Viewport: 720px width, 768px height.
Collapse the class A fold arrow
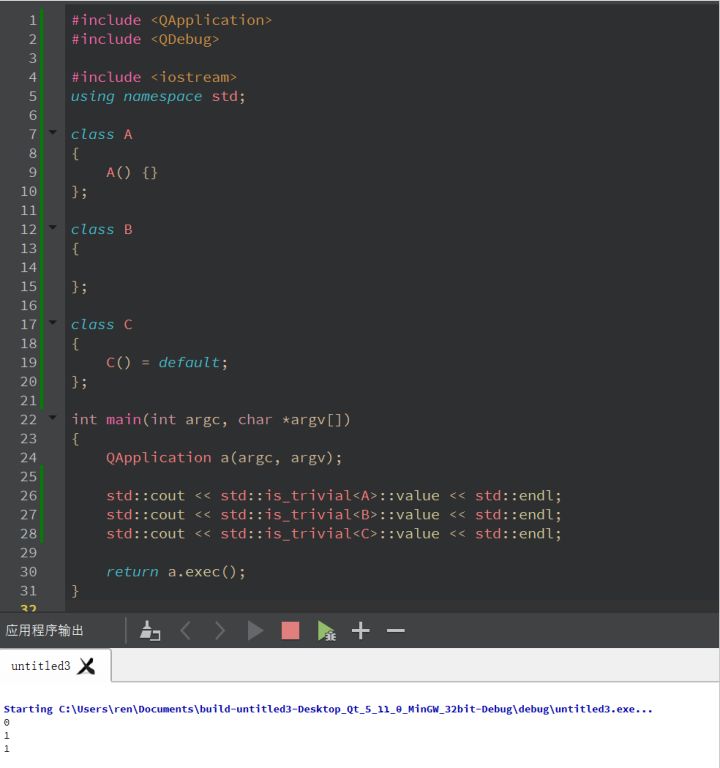pyautogui.click(x=53, y=132)
